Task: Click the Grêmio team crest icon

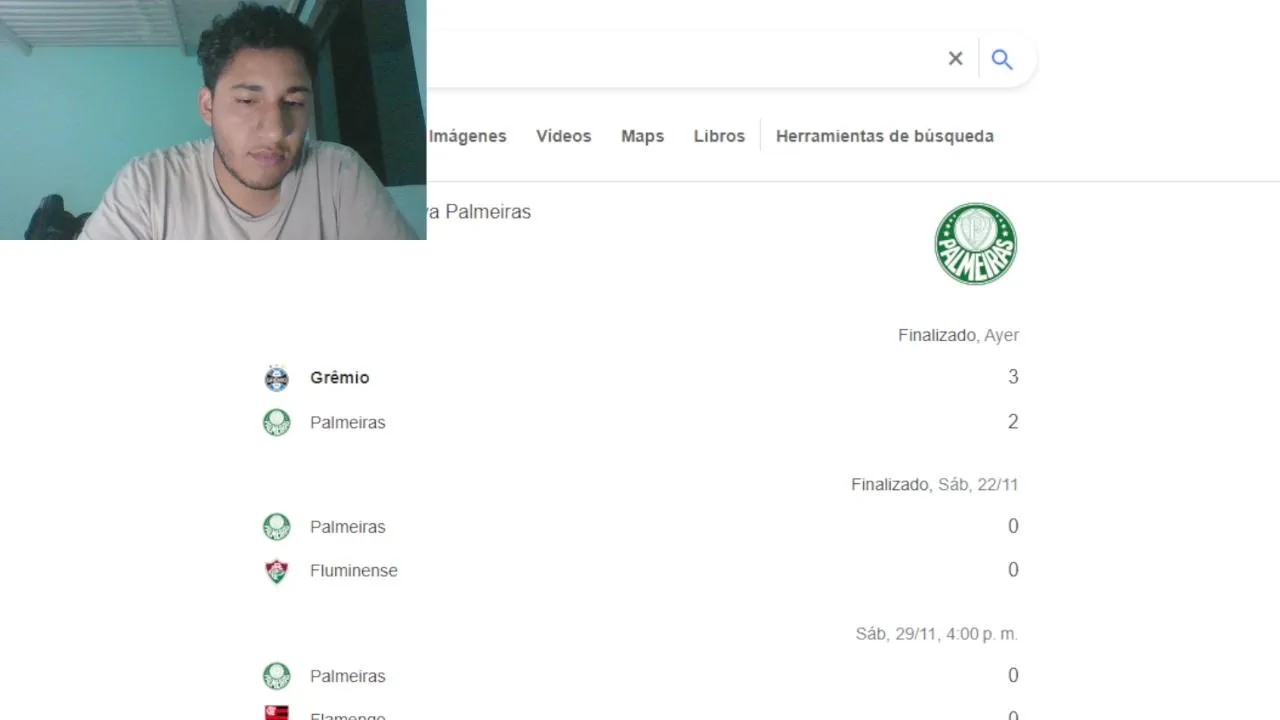Action: point(276,378)
